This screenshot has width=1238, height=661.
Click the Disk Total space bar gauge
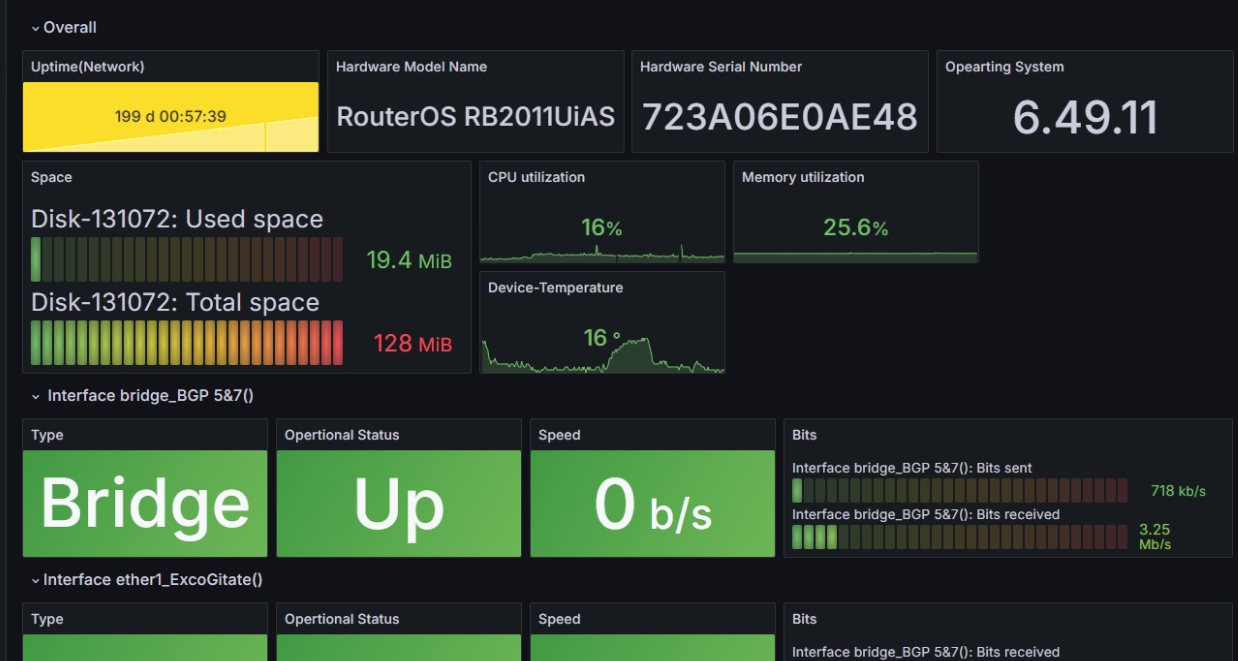tap(187, 343)
